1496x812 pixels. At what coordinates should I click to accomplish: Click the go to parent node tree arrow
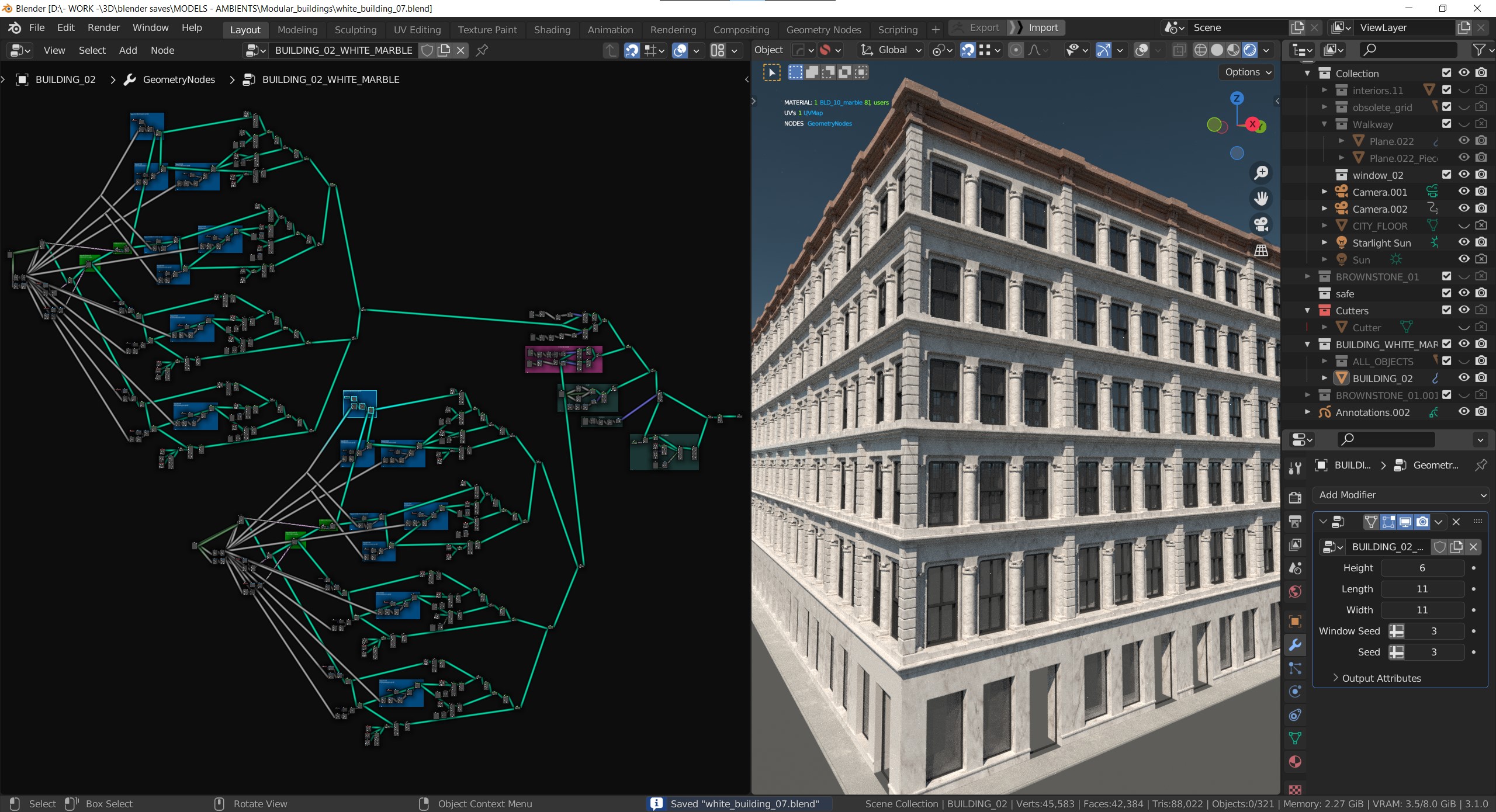(611, 50)
